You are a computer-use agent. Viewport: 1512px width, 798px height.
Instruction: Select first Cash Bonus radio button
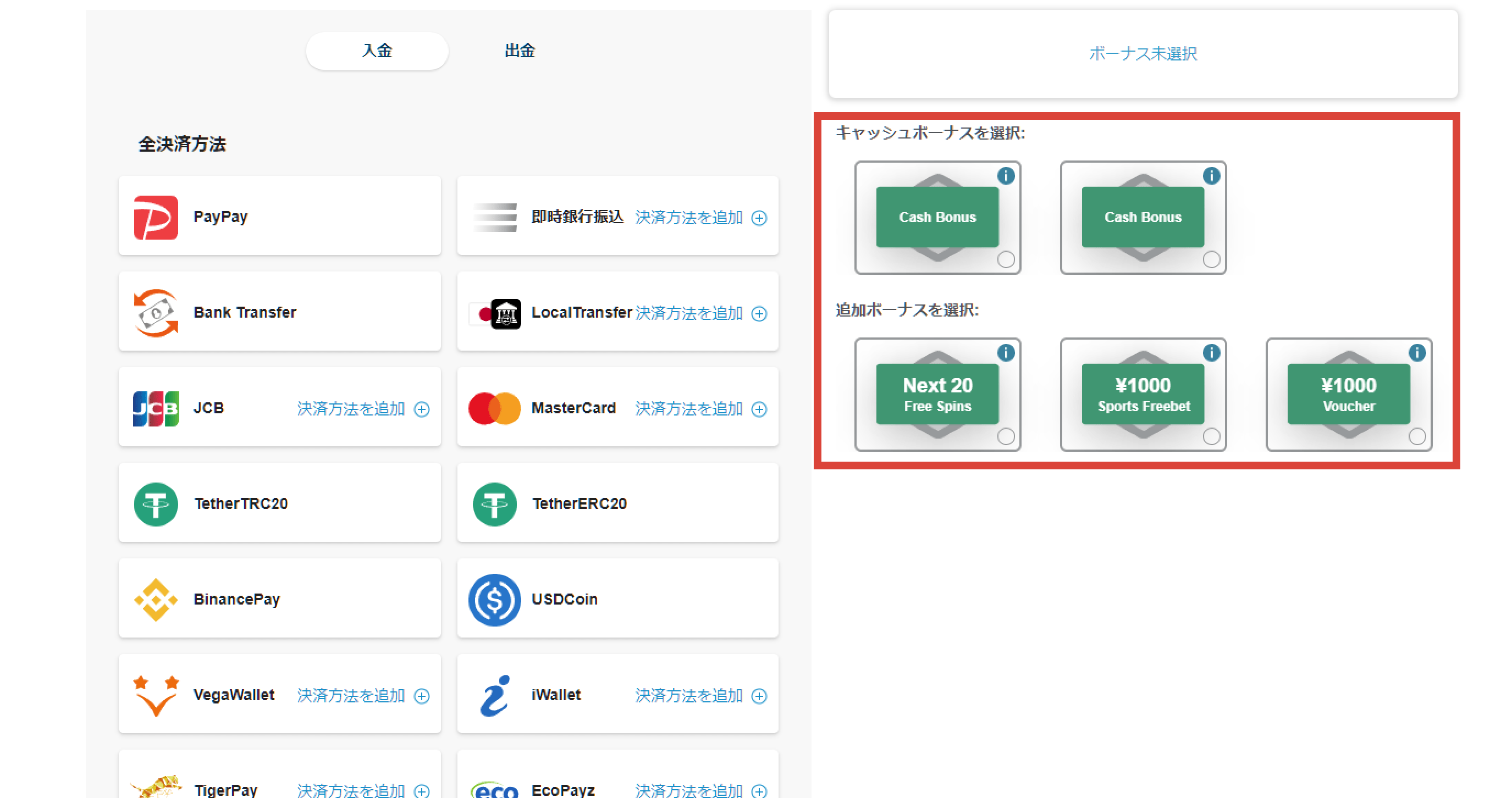pos(1006,259)
